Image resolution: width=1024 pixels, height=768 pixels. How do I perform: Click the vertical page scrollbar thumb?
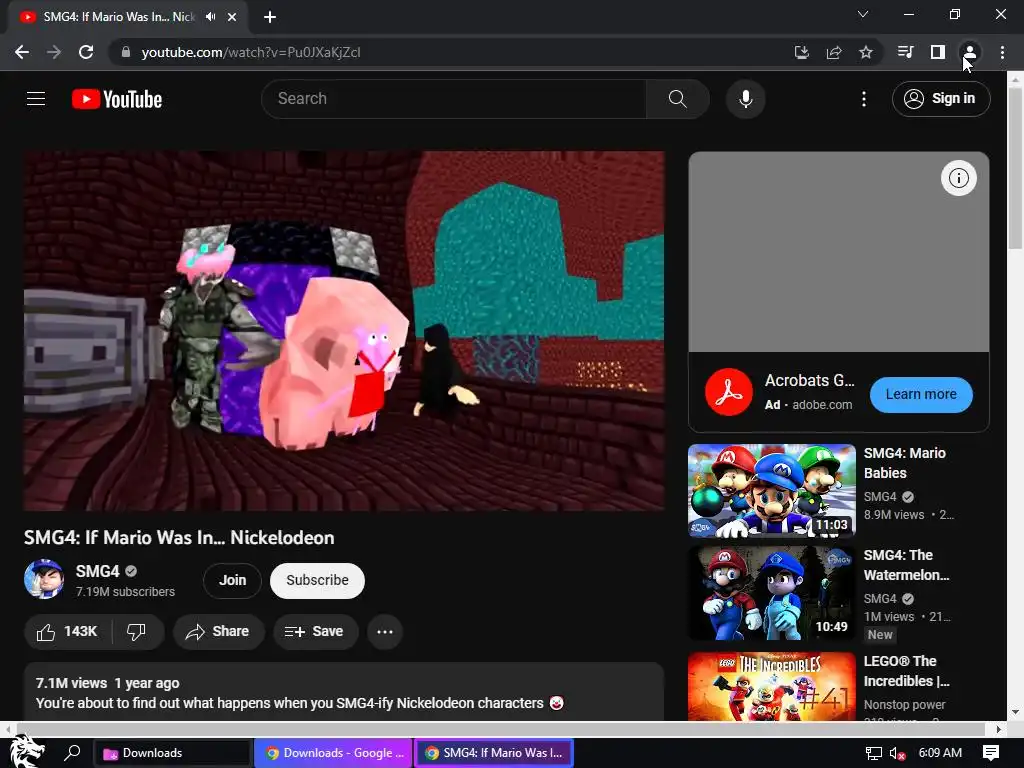click(x=1014, y=168)
